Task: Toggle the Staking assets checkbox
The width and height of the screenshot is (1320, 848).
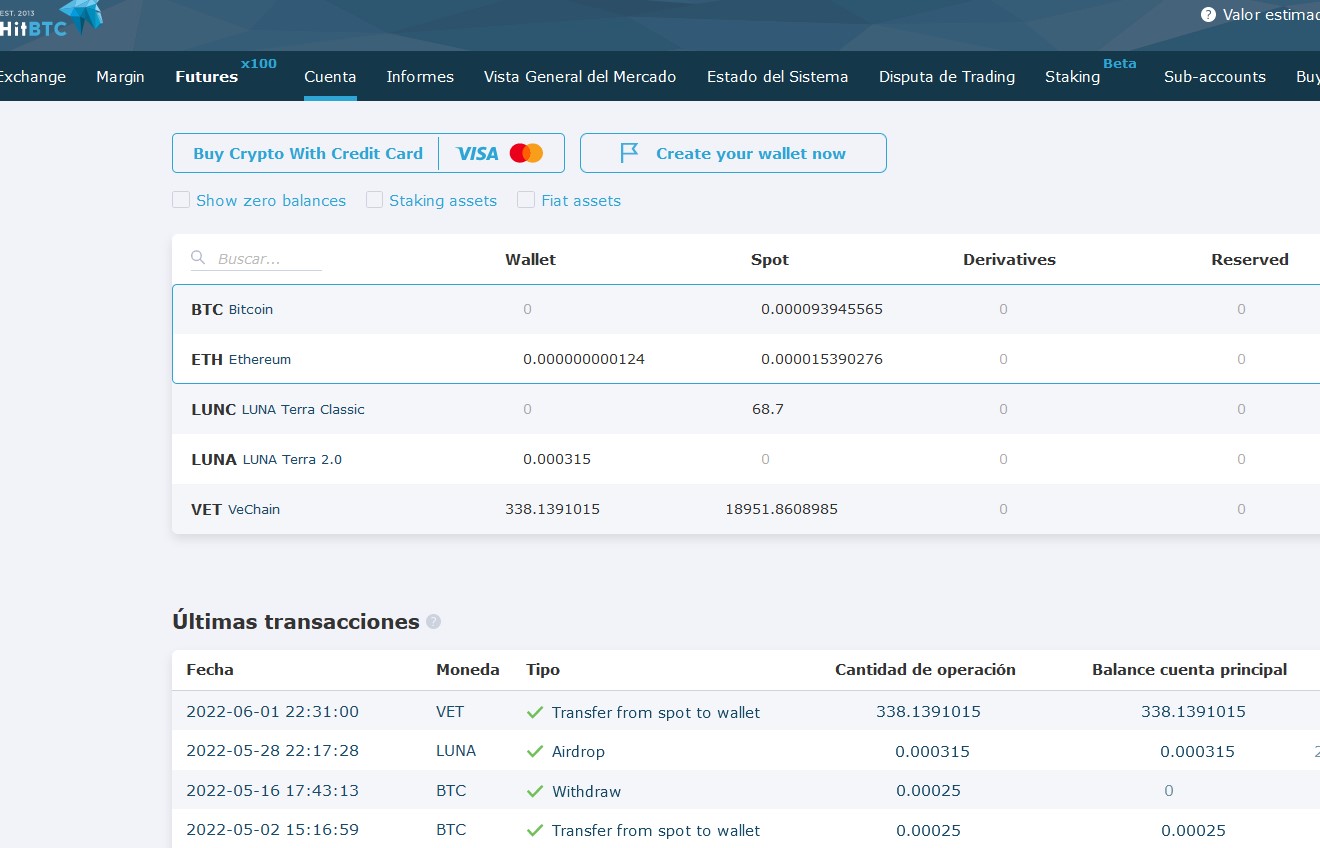Action: click(x=374, y=200)
